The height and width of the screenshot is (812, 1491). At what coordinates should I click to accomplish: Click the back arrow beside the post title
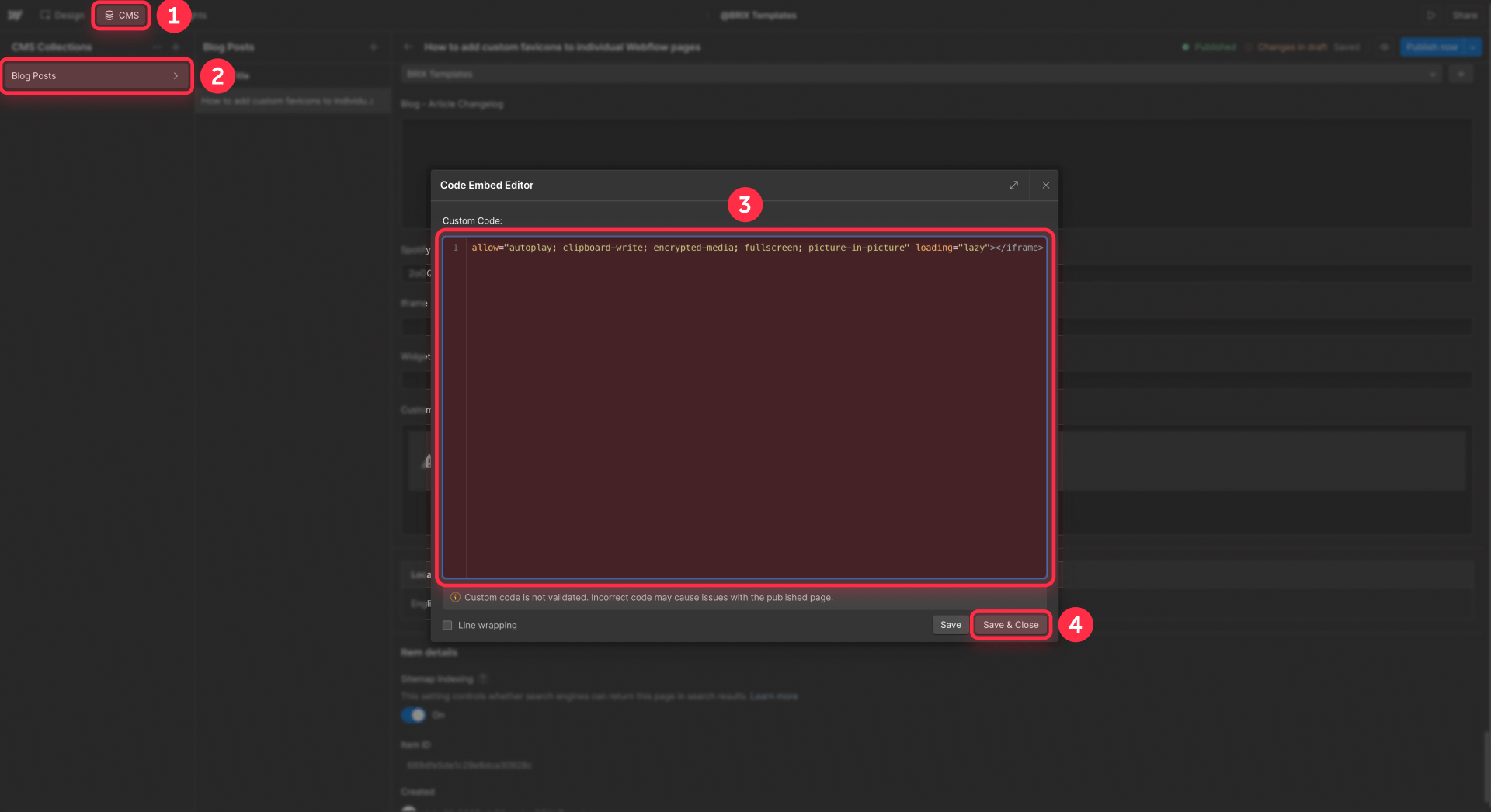coord(407,47)
